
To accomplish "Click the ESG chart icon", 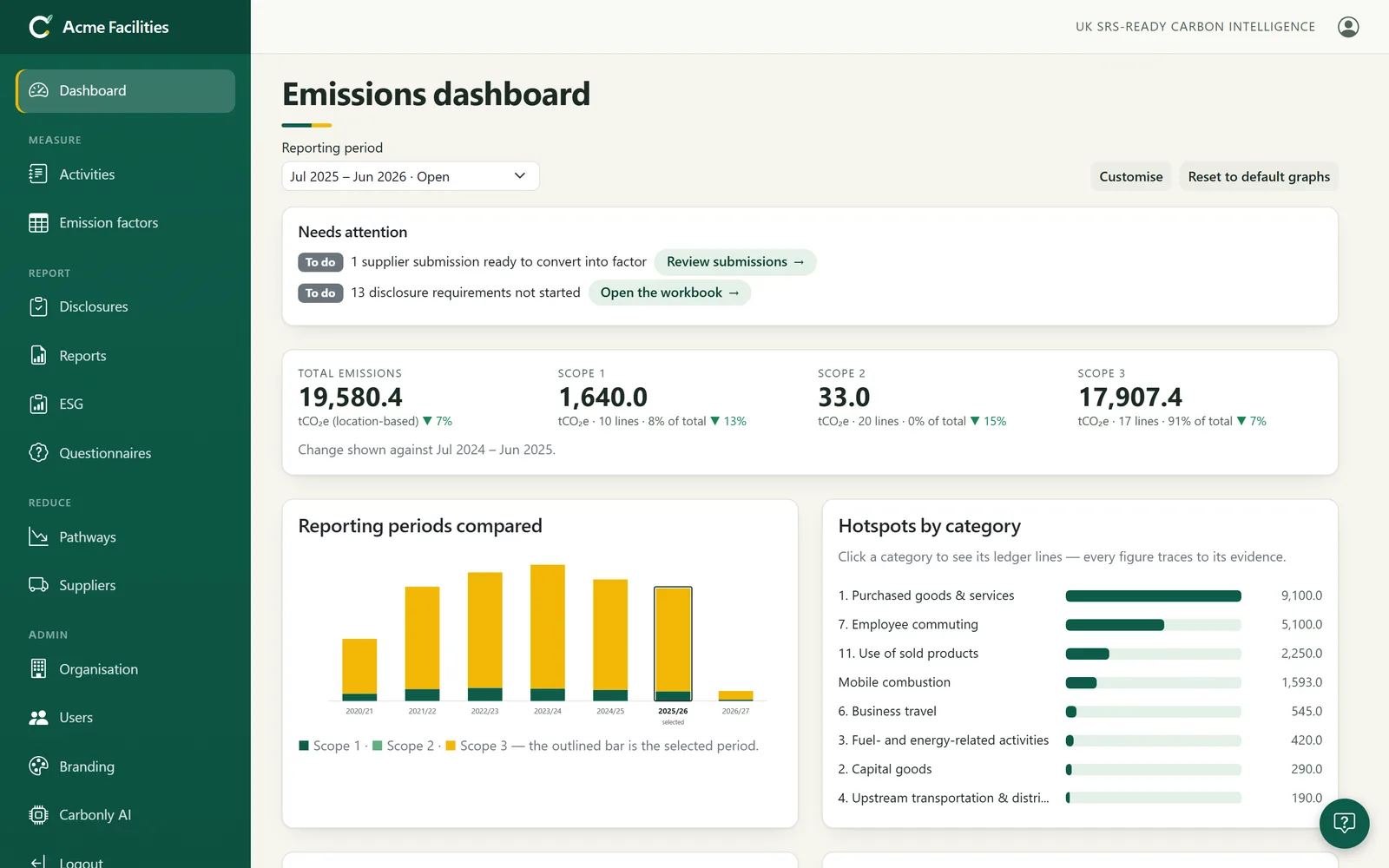I will 38,404.
